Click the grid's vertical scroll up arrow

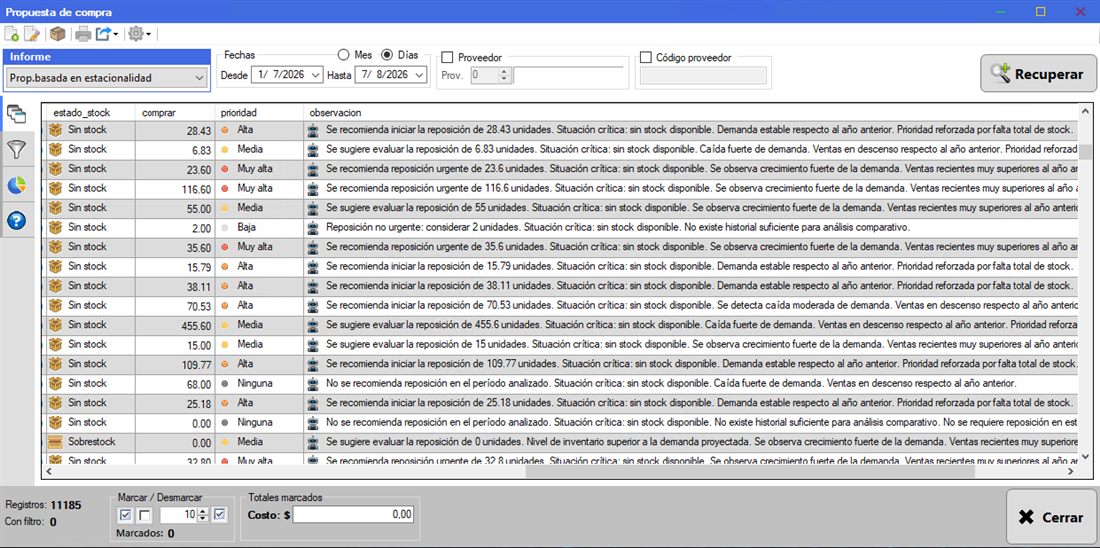(1085, 112)
